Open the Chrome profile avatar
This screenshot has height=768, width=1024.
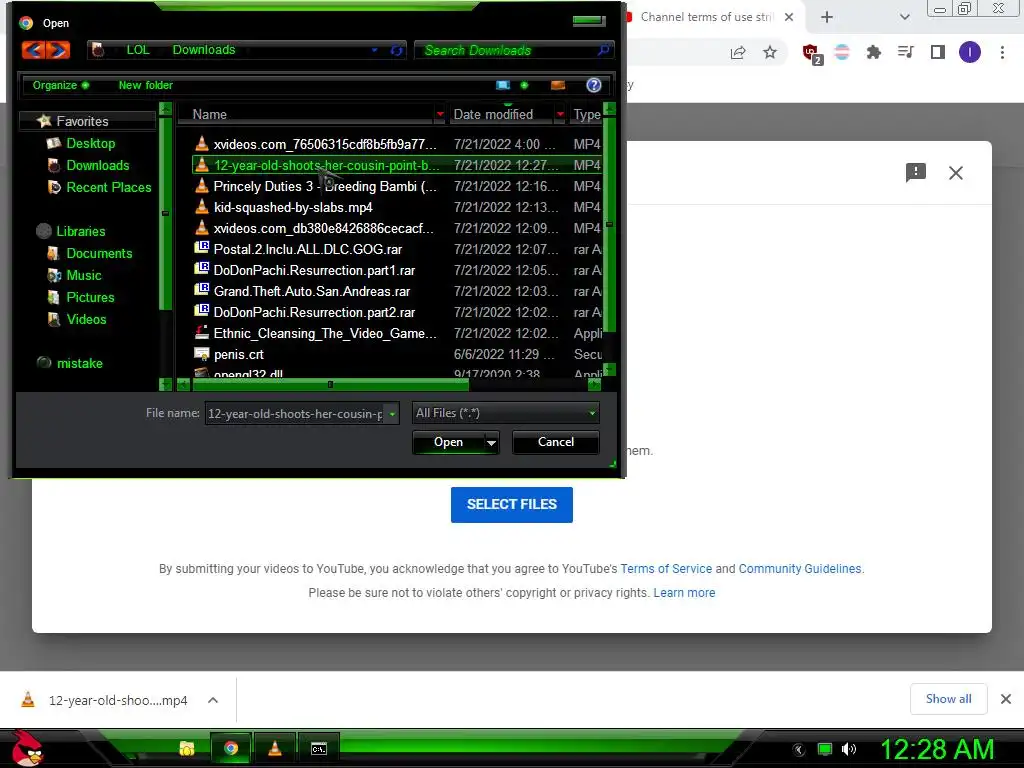click(x=970, y=52)
